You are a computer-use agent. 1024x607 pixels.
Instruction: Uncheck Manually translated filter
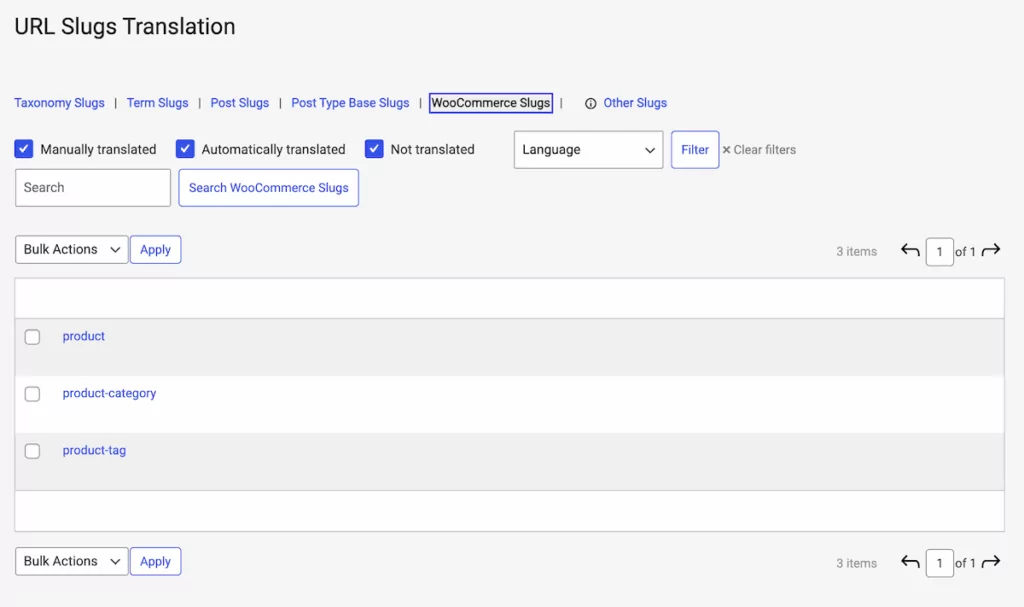tap(24, 148)
